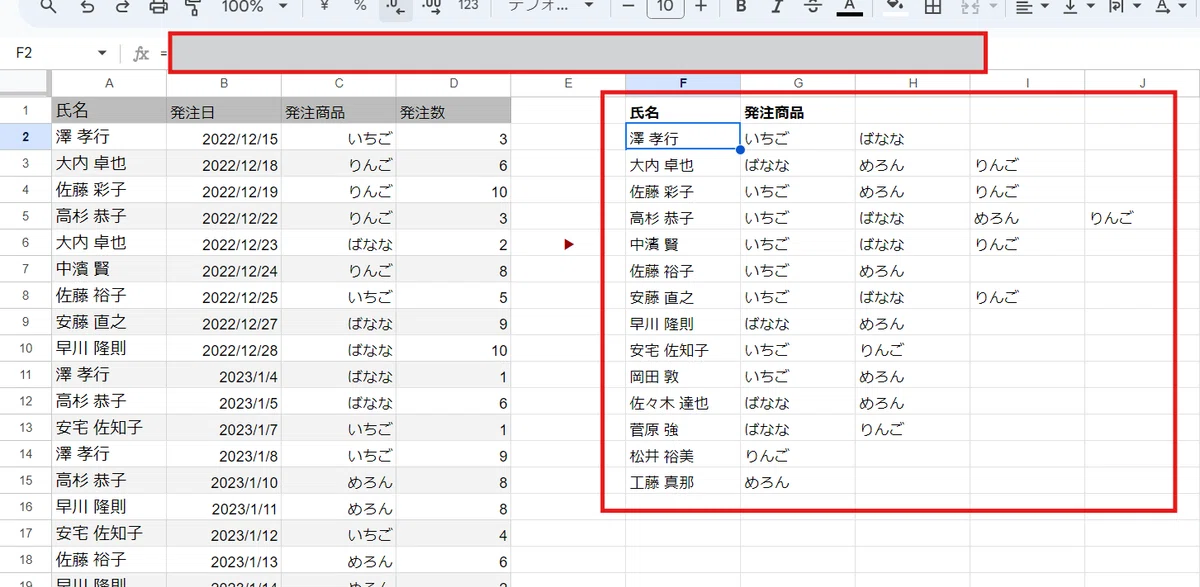Screen dimensions: 1200x587
Task: Click the merge cells icon
Action: (969, 6)
